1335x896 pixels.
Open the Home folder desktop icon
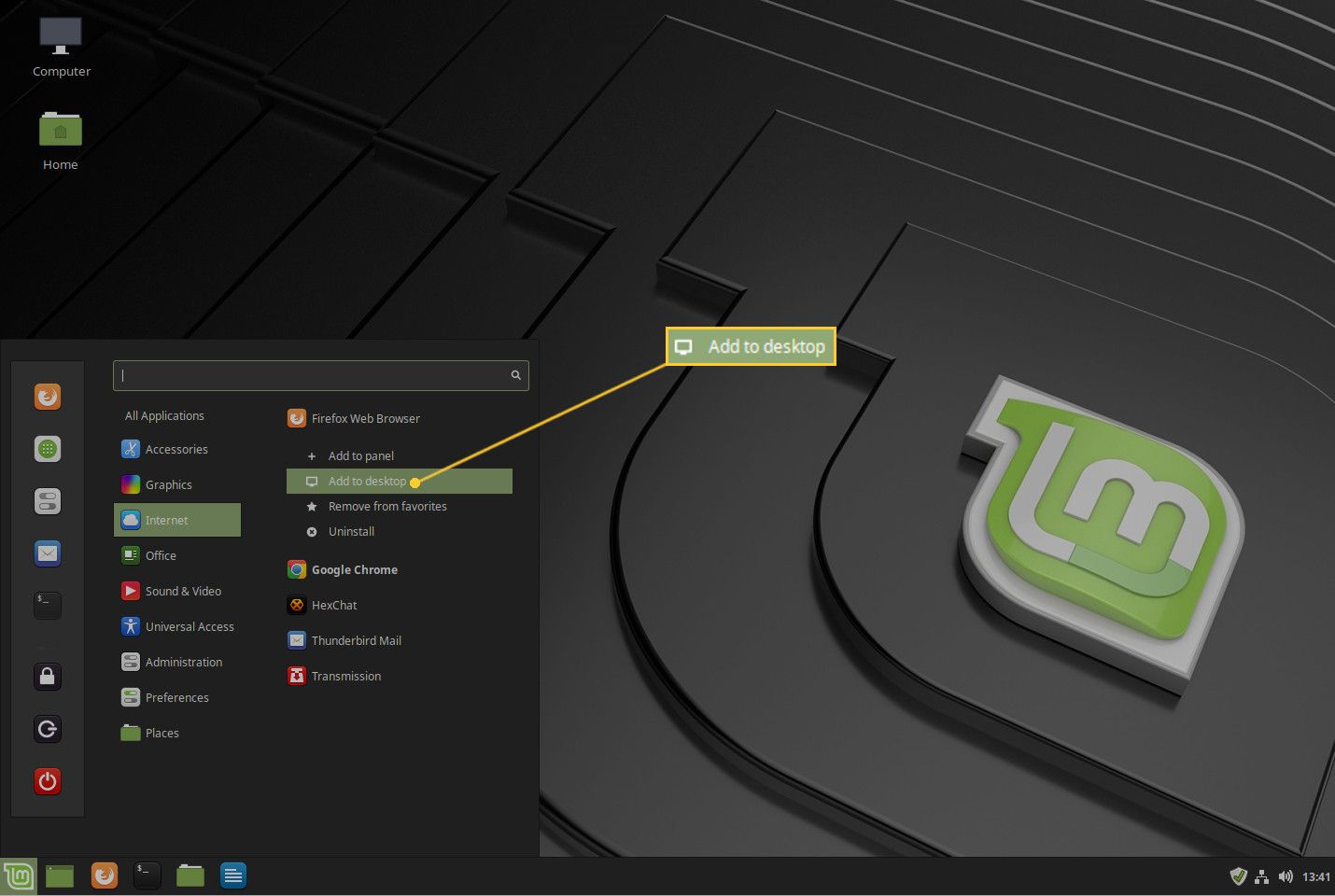[61, 140]
